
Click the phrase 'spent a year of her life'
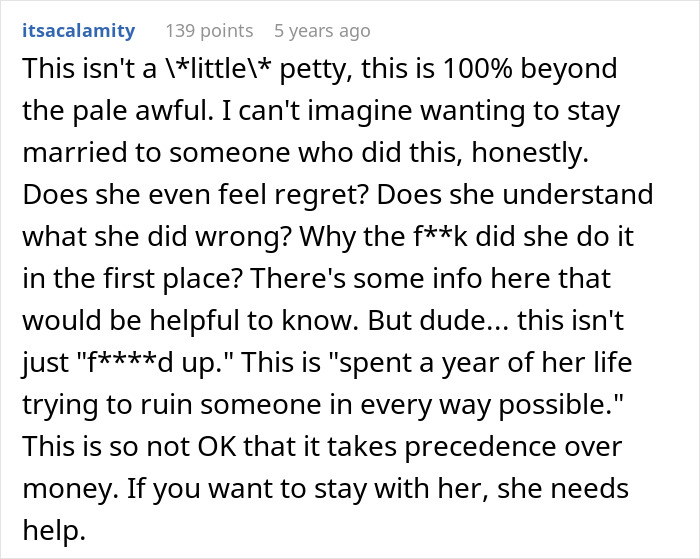(480, 362)
